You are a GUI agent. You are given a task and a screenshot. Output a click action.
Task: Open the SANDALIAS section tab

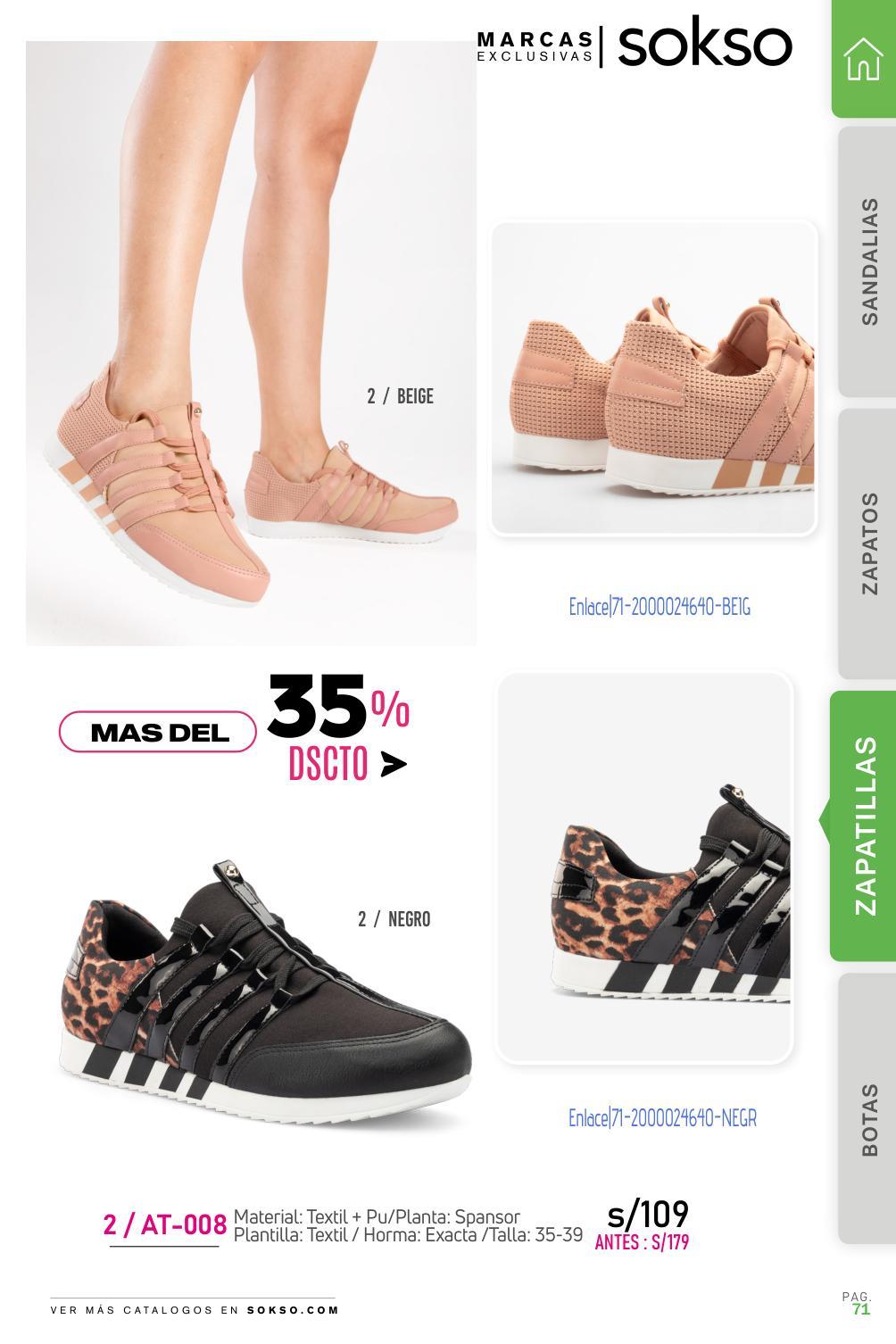tap(867, 261)
